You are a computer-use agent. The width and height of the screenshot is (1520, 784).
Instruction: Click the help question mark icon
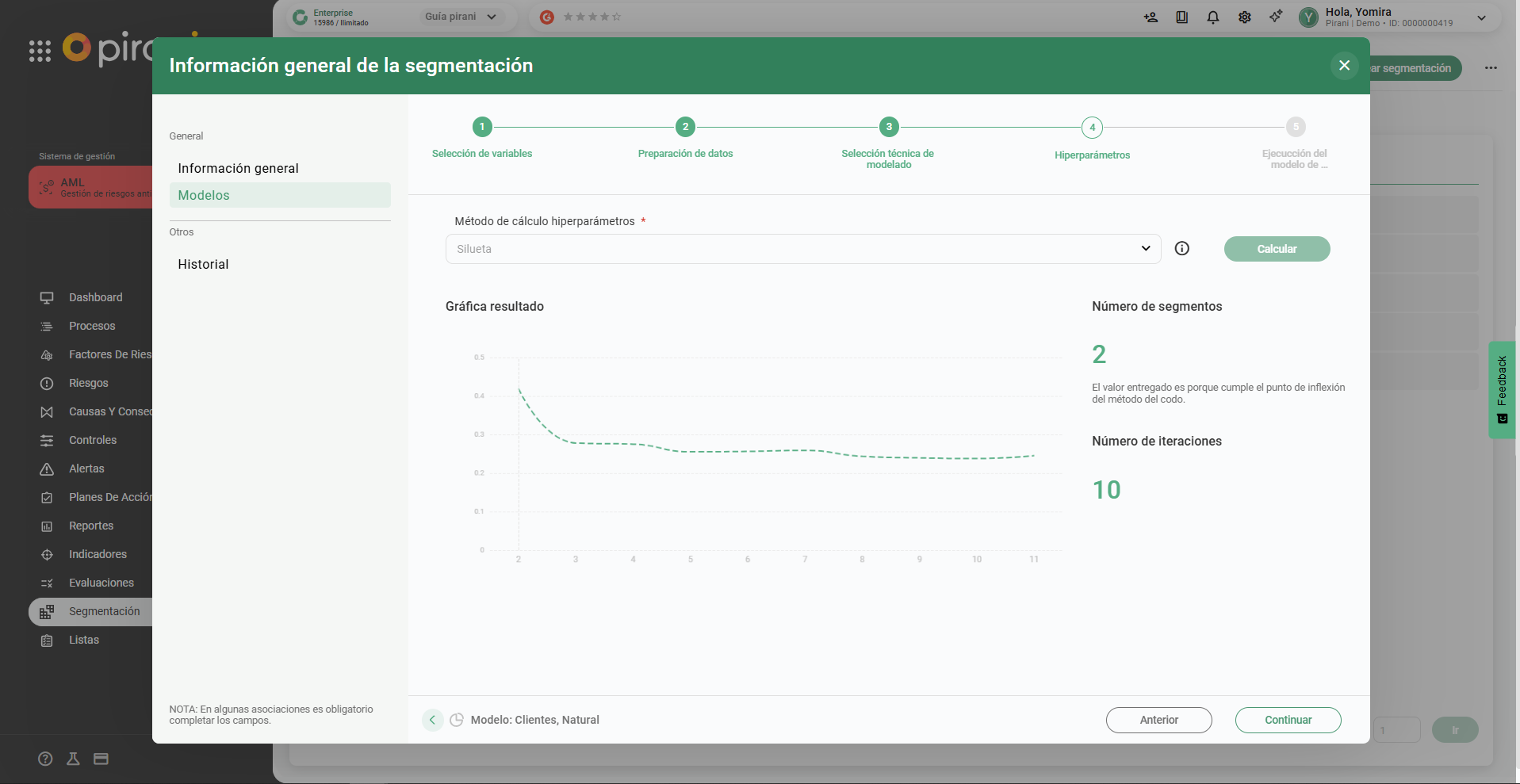46,759
